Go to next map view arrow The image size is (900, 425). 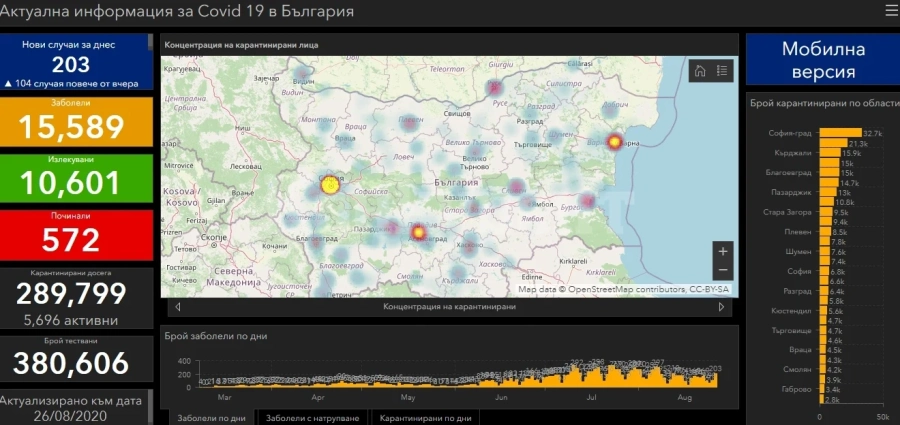point(721,307)
